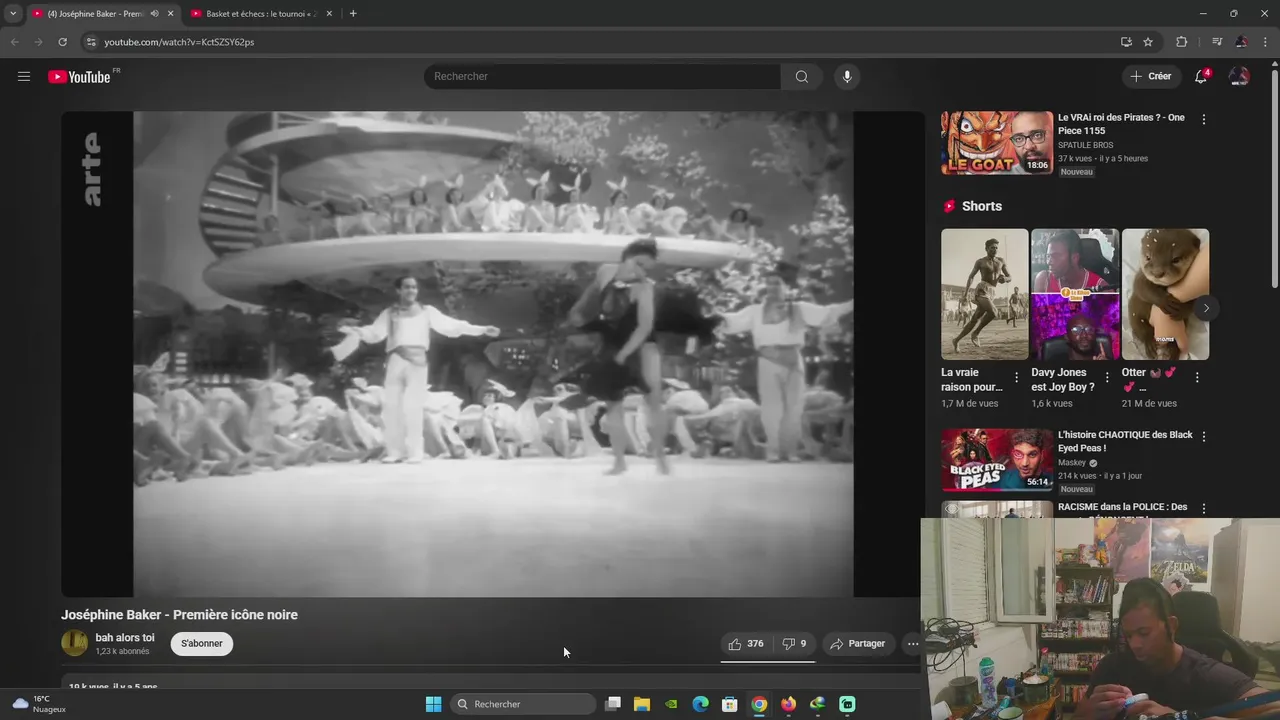
Task: Open options for Otter short
Action: (x=1197, y=378)
